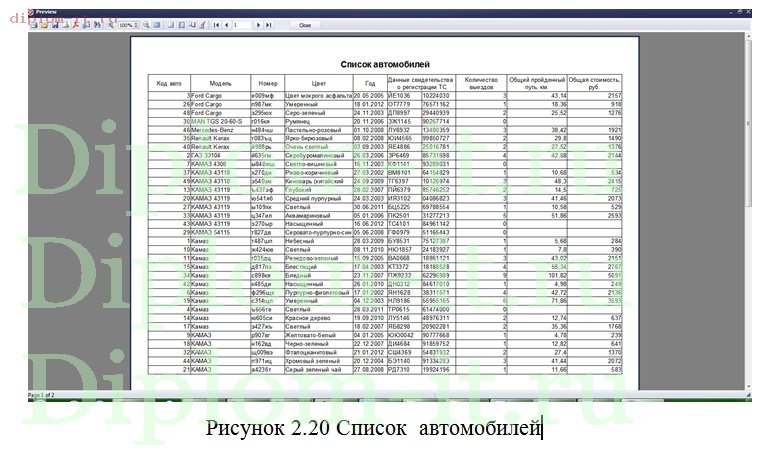
Task: Click the page number field showing 1
Action: pos(241,25)
